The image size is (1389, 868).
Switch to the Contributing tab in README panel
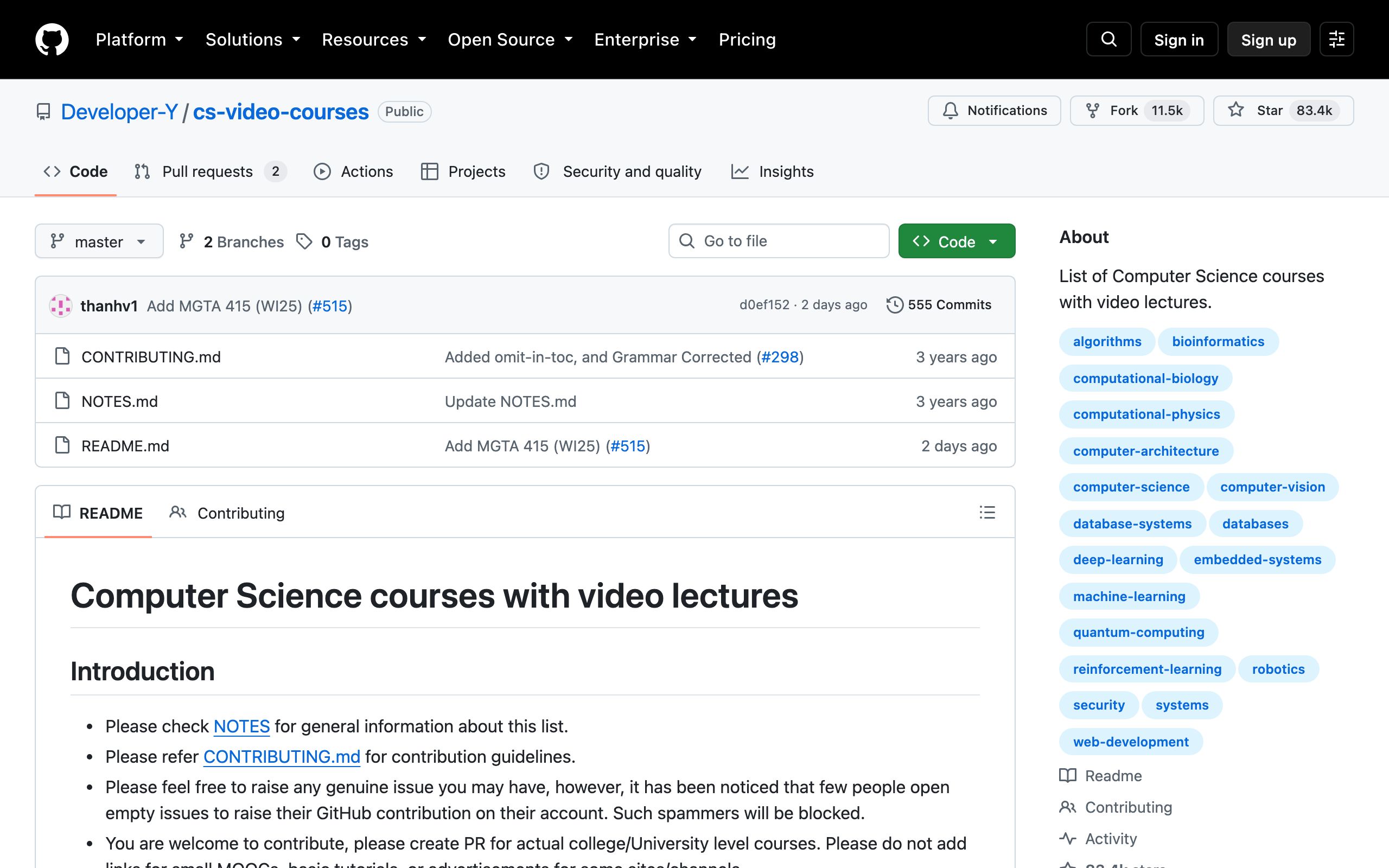227,513
